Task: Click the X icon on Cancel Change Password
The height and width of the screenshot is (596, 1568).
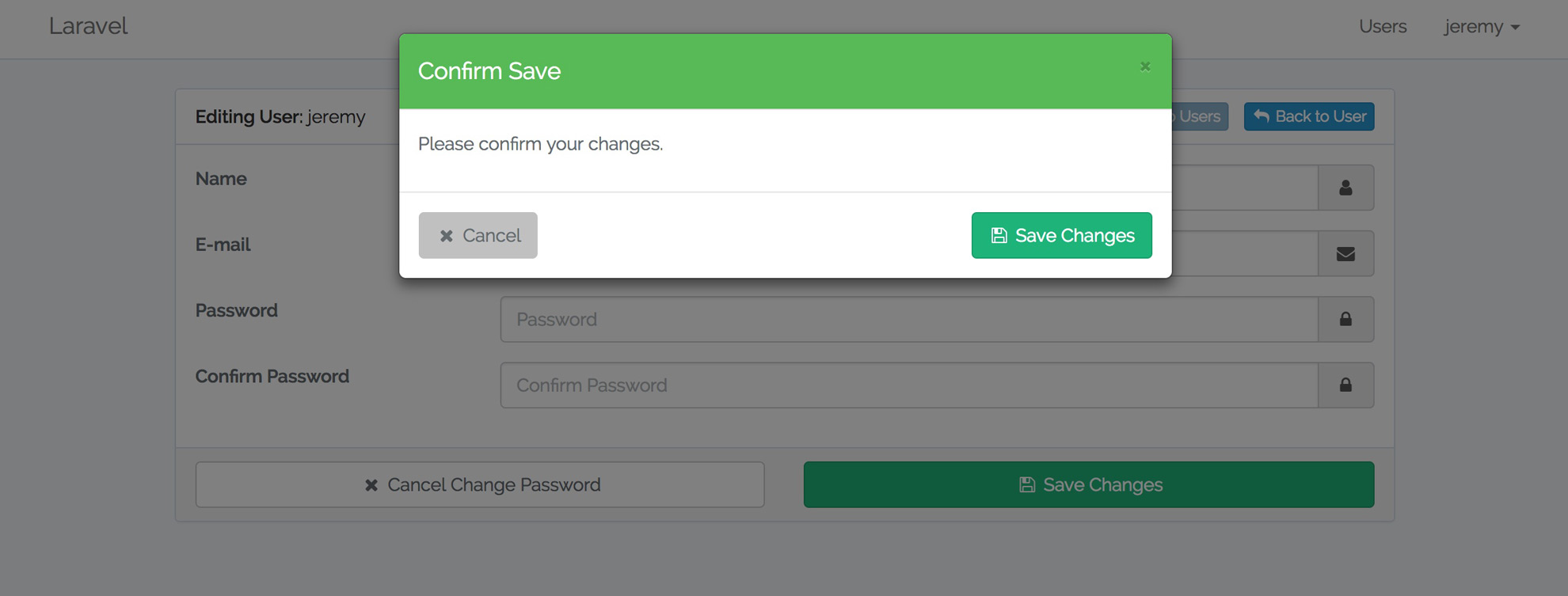Action: pos(371,484)
